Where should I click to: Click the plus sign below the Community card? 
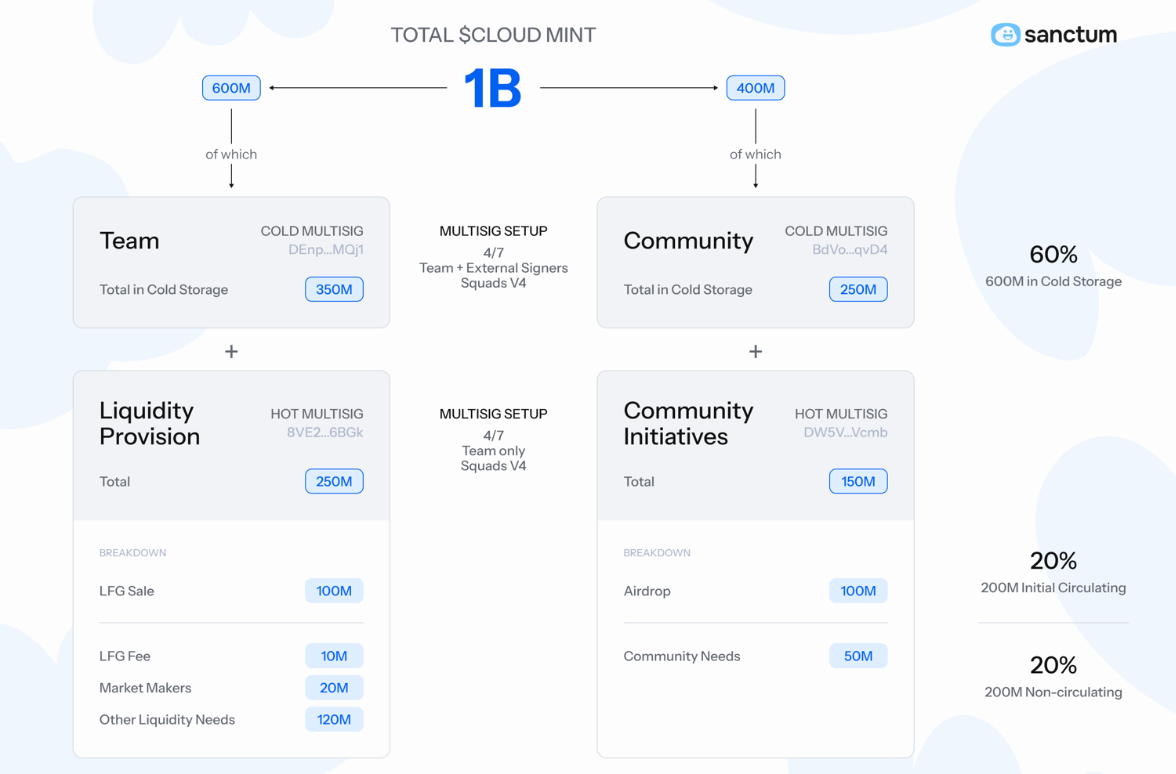point(755,351)
